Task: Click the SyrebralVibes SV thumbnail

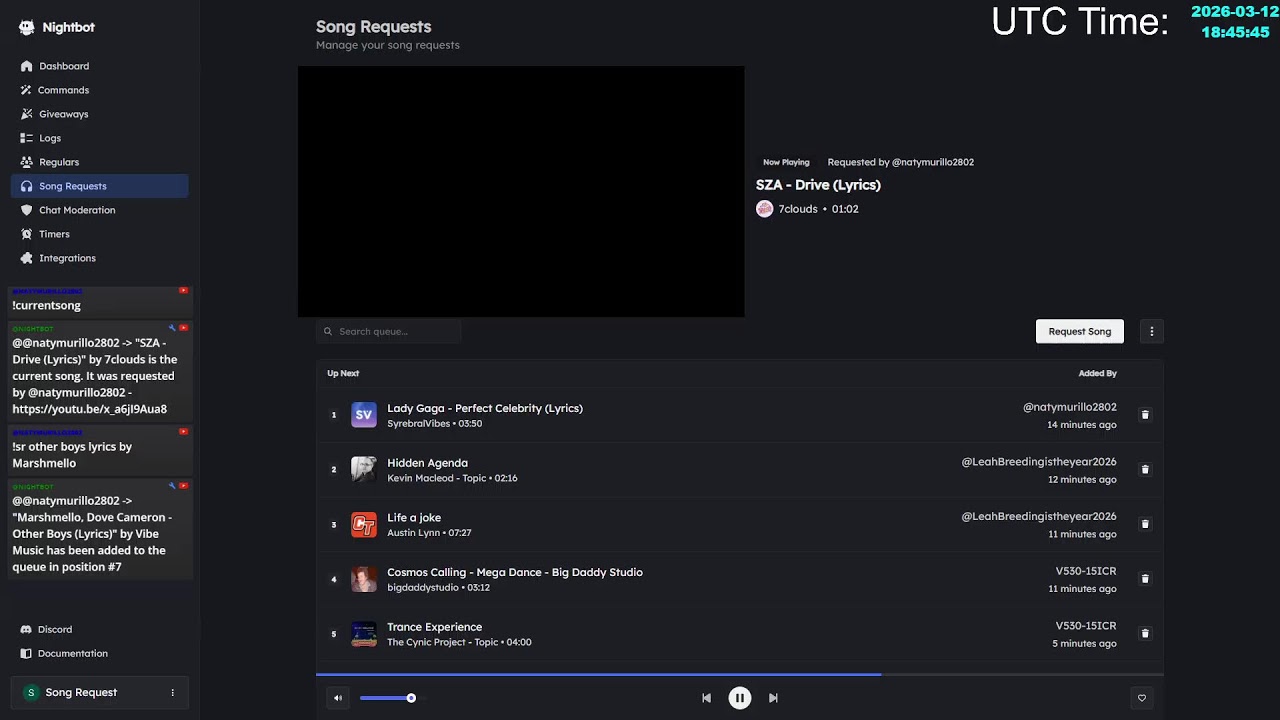Action: coord(364,415)
